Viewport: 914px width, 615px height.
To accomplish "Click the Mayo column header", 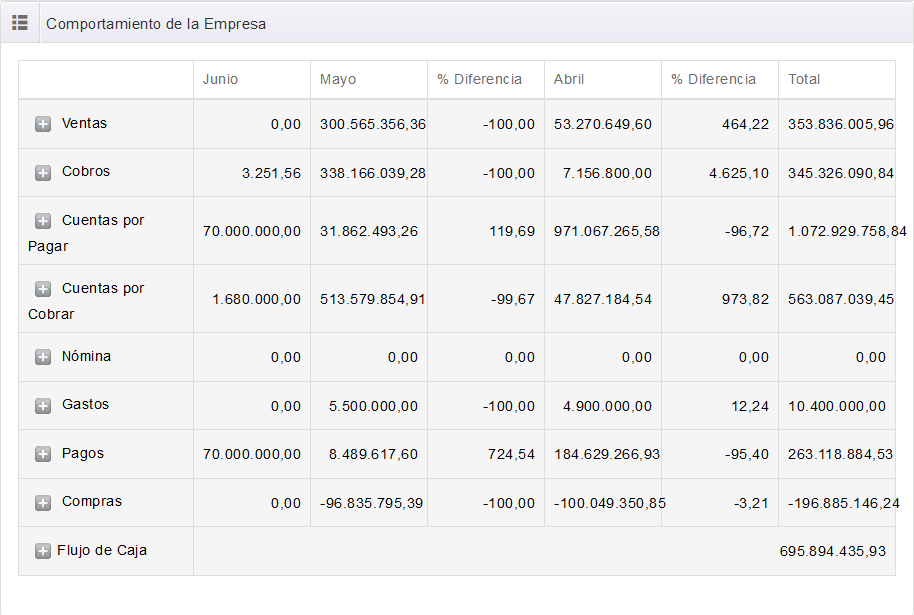I will tap(338, 79).
